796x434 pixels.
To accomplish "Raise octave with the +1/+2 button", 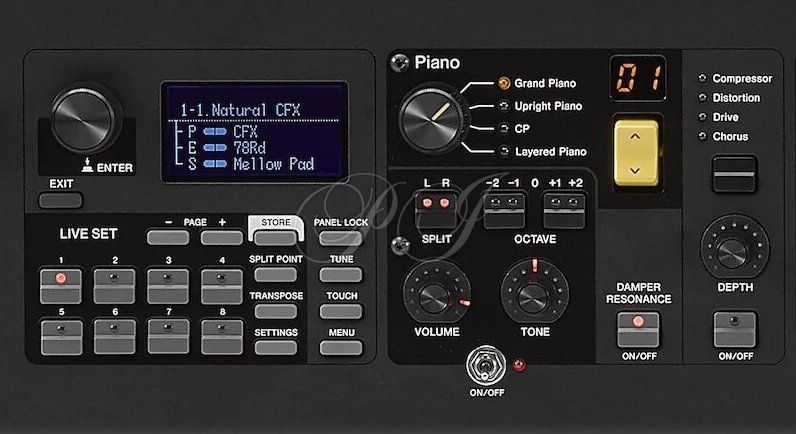I will [x=564, y=210].
